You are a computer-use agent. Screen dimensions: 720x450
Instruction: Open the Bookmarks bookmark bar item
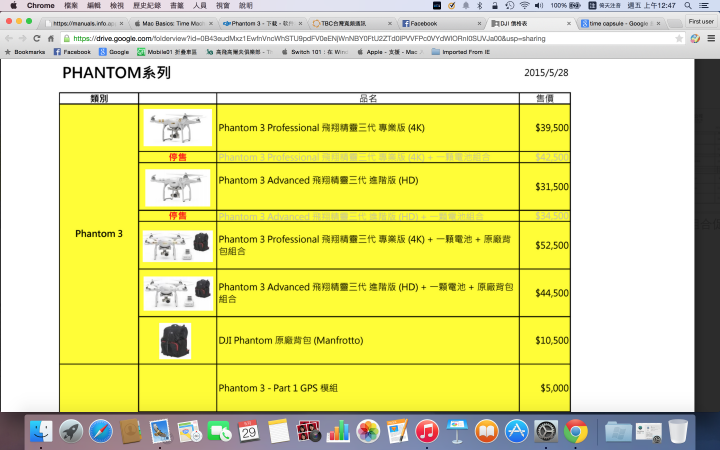point(25,52)
